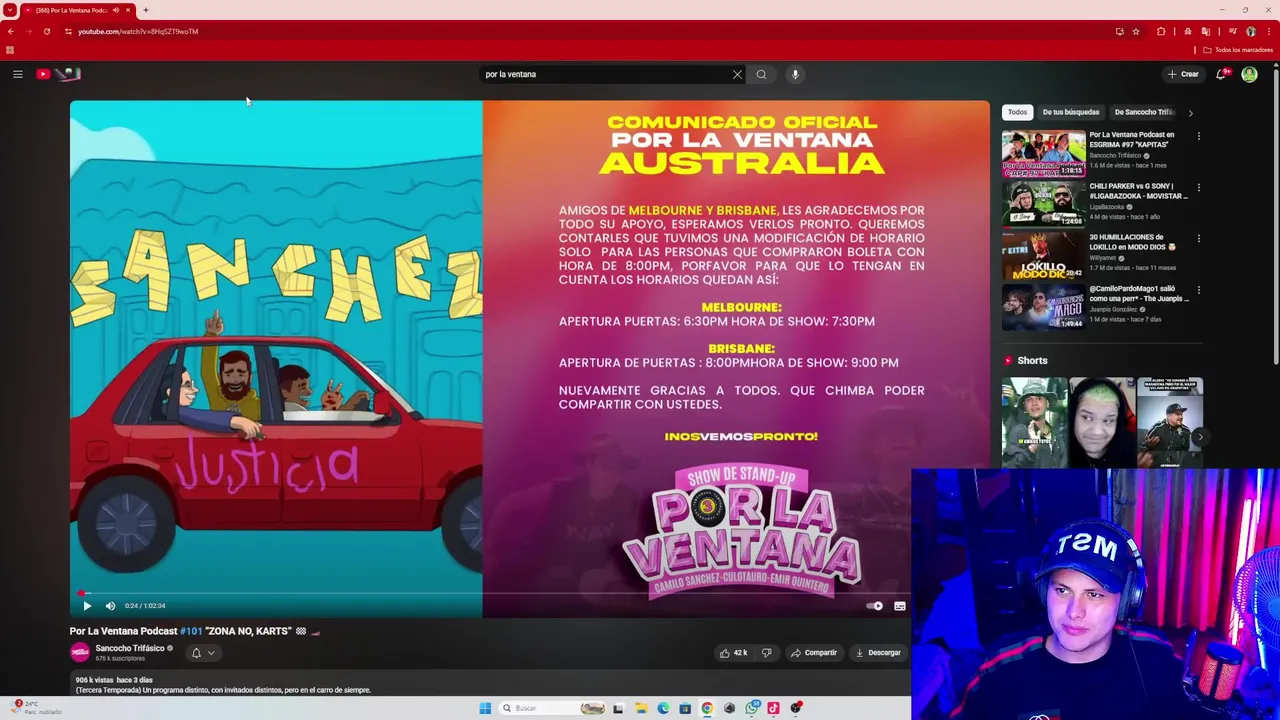Toggle the autoplay switch in player
The width and height of the screenshot is (1280, 720).
(875, 606)
